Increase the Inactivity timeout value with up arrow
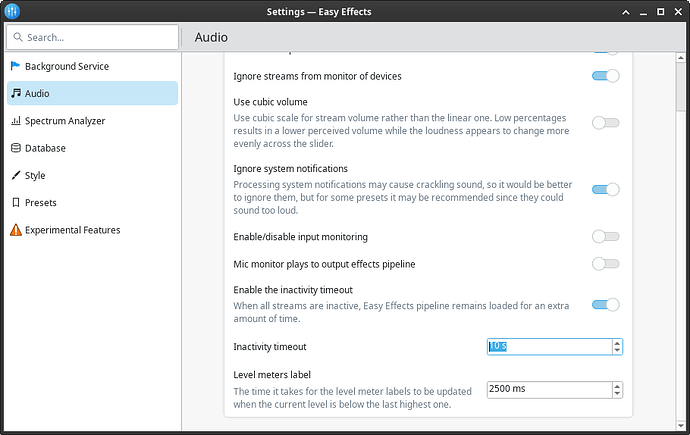 617,343
